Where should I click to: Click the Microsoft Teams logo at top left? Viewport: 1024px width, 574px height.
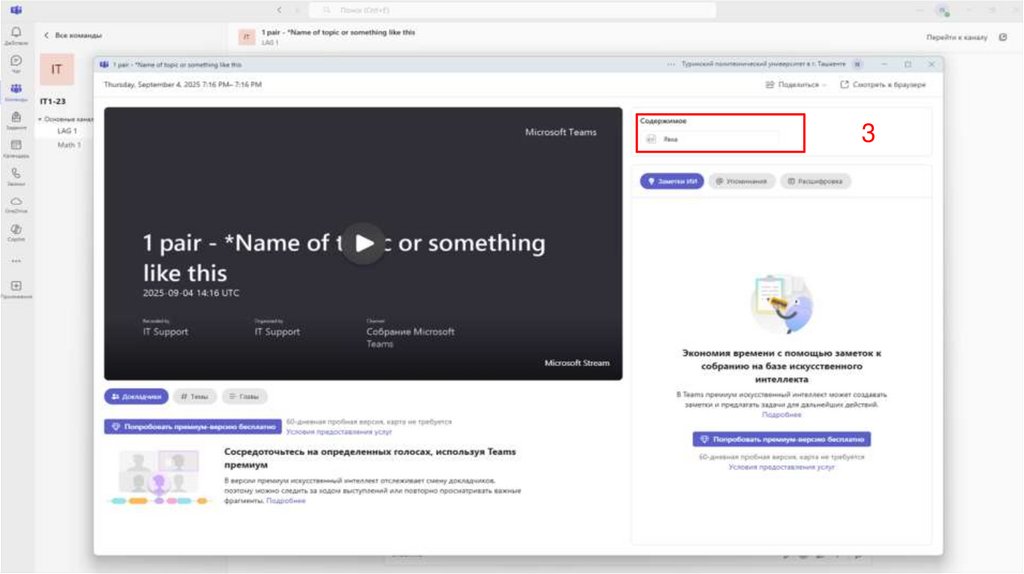point(16,10)
